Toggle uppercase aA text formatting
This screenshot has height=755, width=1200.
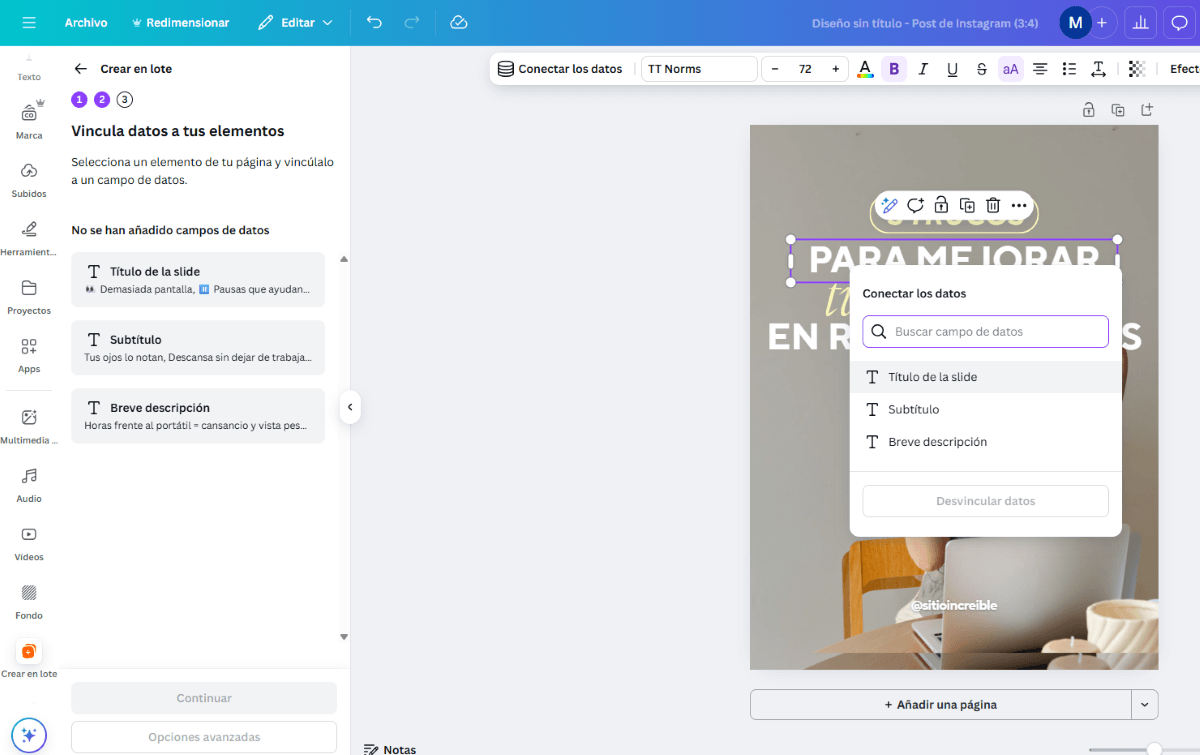coord(1010,69)
